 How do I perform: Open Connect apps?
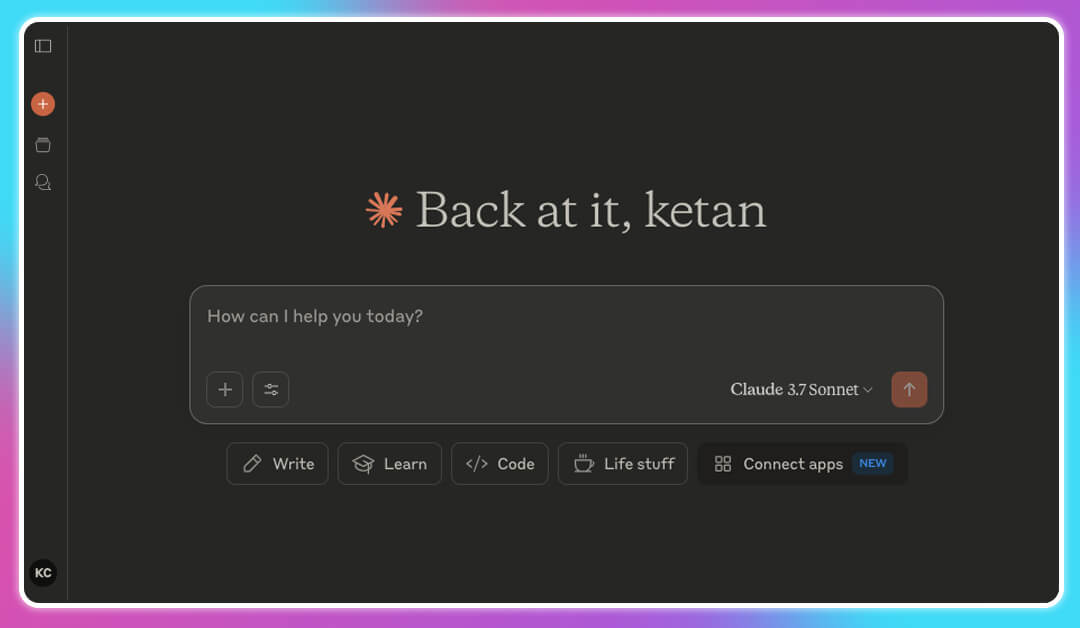pyautogui.click(x=802, y=464)
